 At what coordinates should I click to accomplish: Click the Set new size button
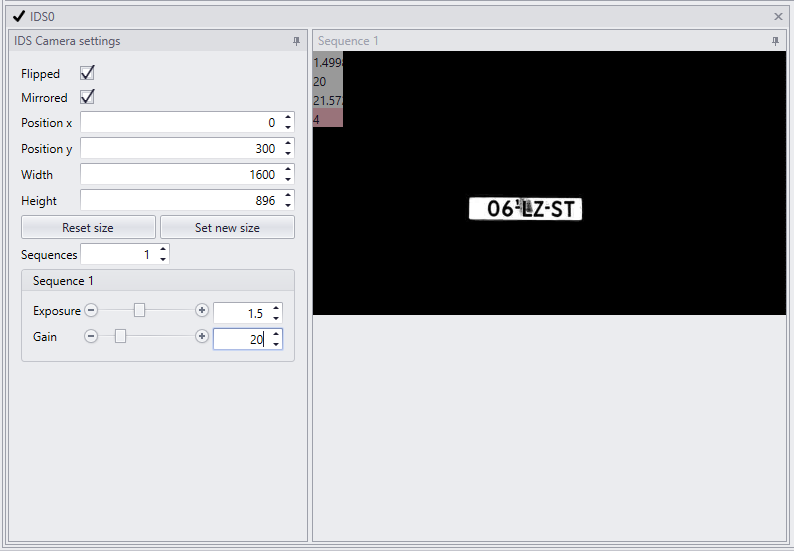tap(227, 227)
